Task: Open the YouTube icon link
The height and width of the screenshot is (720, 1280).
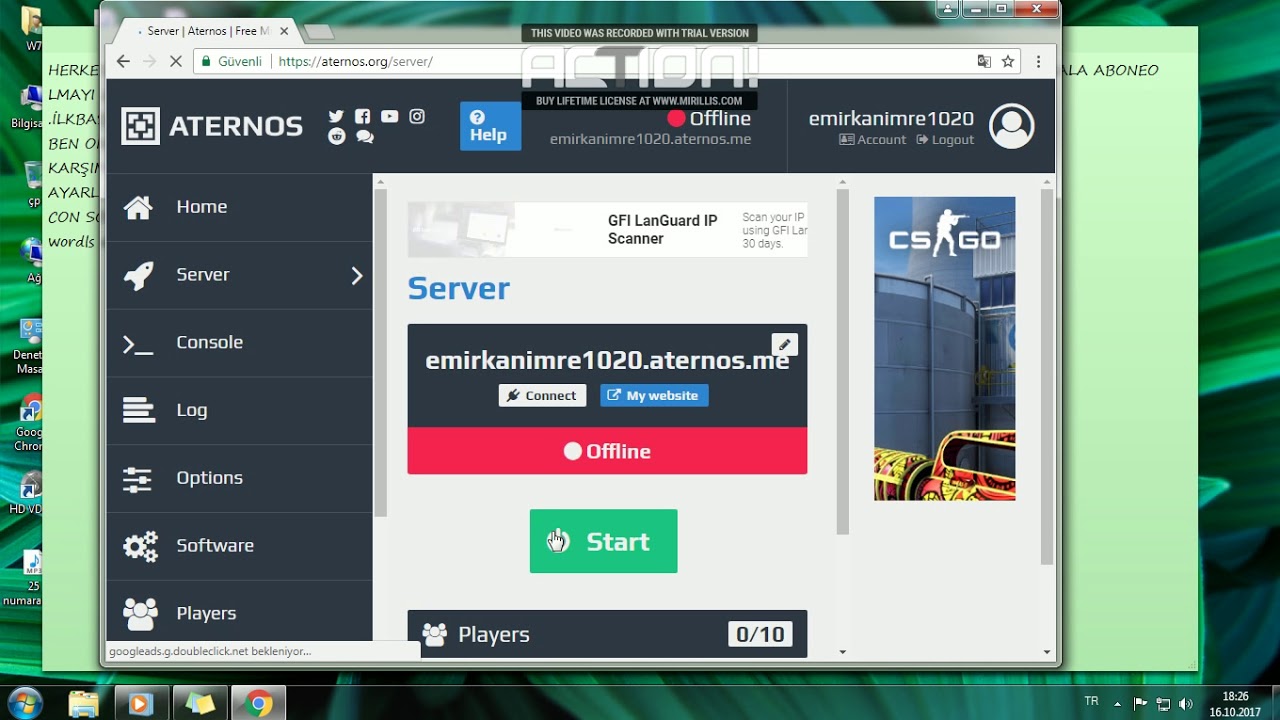Action: [389, 116]
